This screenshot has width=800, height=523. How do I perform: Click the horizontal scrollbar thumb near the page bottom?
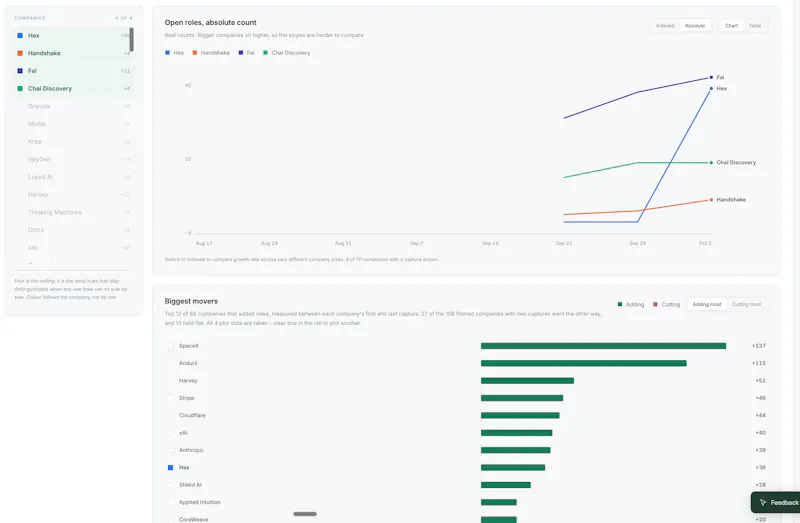point(305,514)
